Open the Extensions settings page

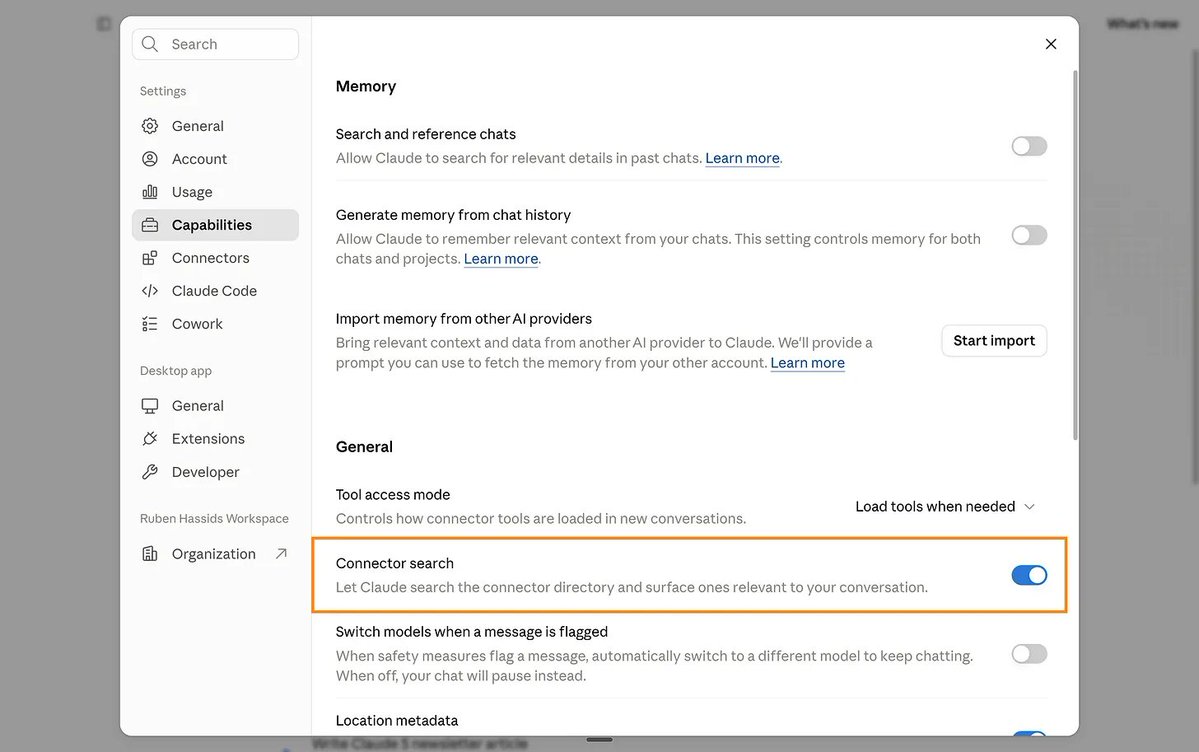coord(215,438)
